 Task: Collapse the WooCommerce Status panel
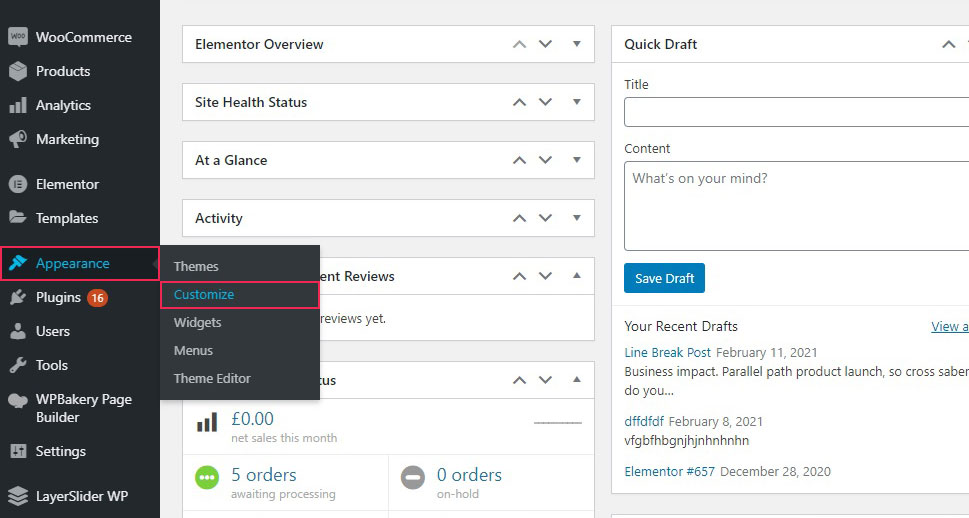(577, 380)
